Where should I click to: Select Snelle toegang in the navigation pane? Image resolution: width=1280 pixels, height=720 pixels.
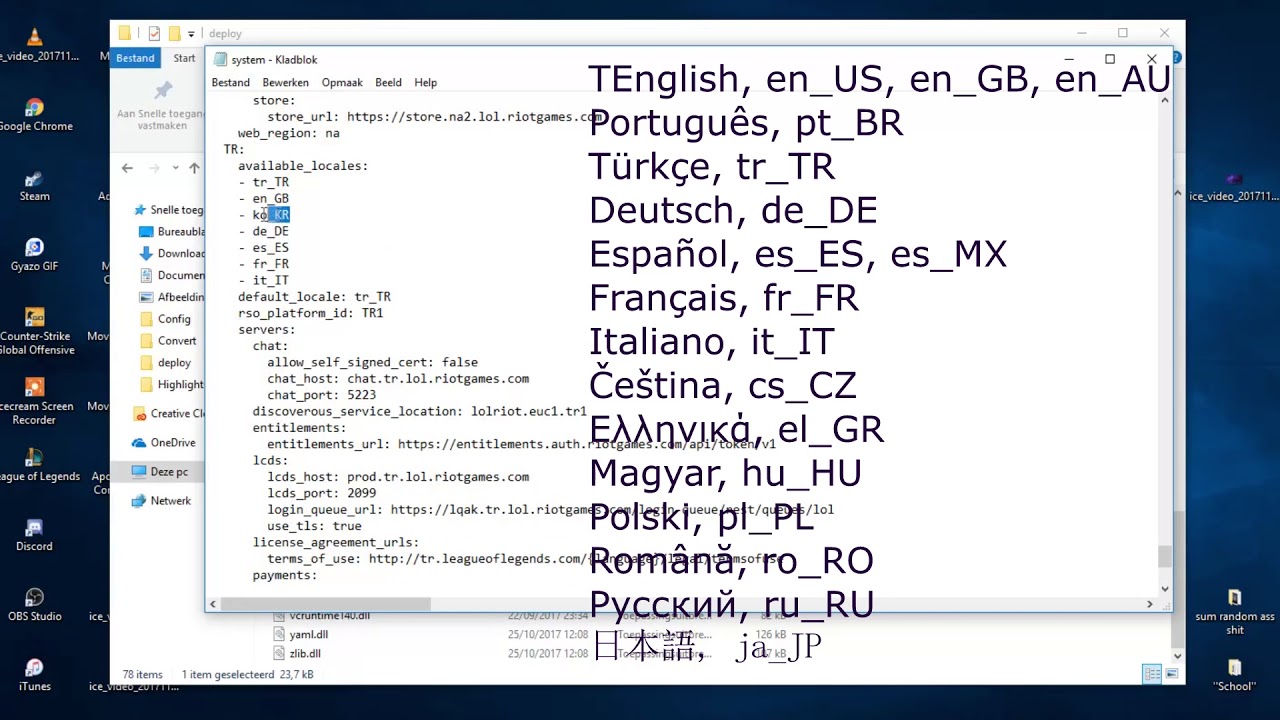click(x=168, y=210)
